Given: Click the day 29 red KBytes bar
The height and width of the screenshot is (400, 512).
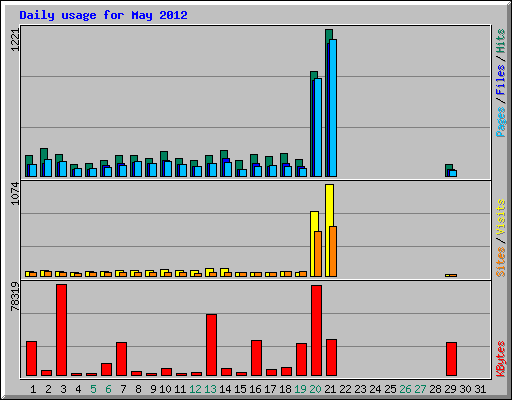Looking at the screenshot, I should click(451, 359).
